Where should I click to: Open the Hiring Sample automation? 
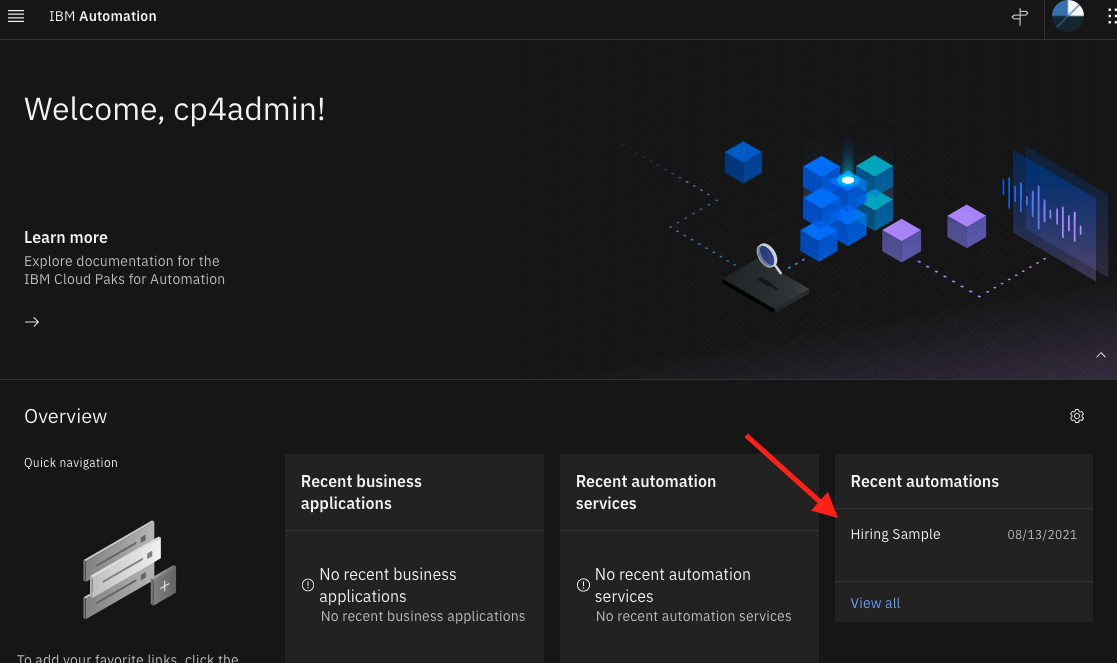(895, 534)
